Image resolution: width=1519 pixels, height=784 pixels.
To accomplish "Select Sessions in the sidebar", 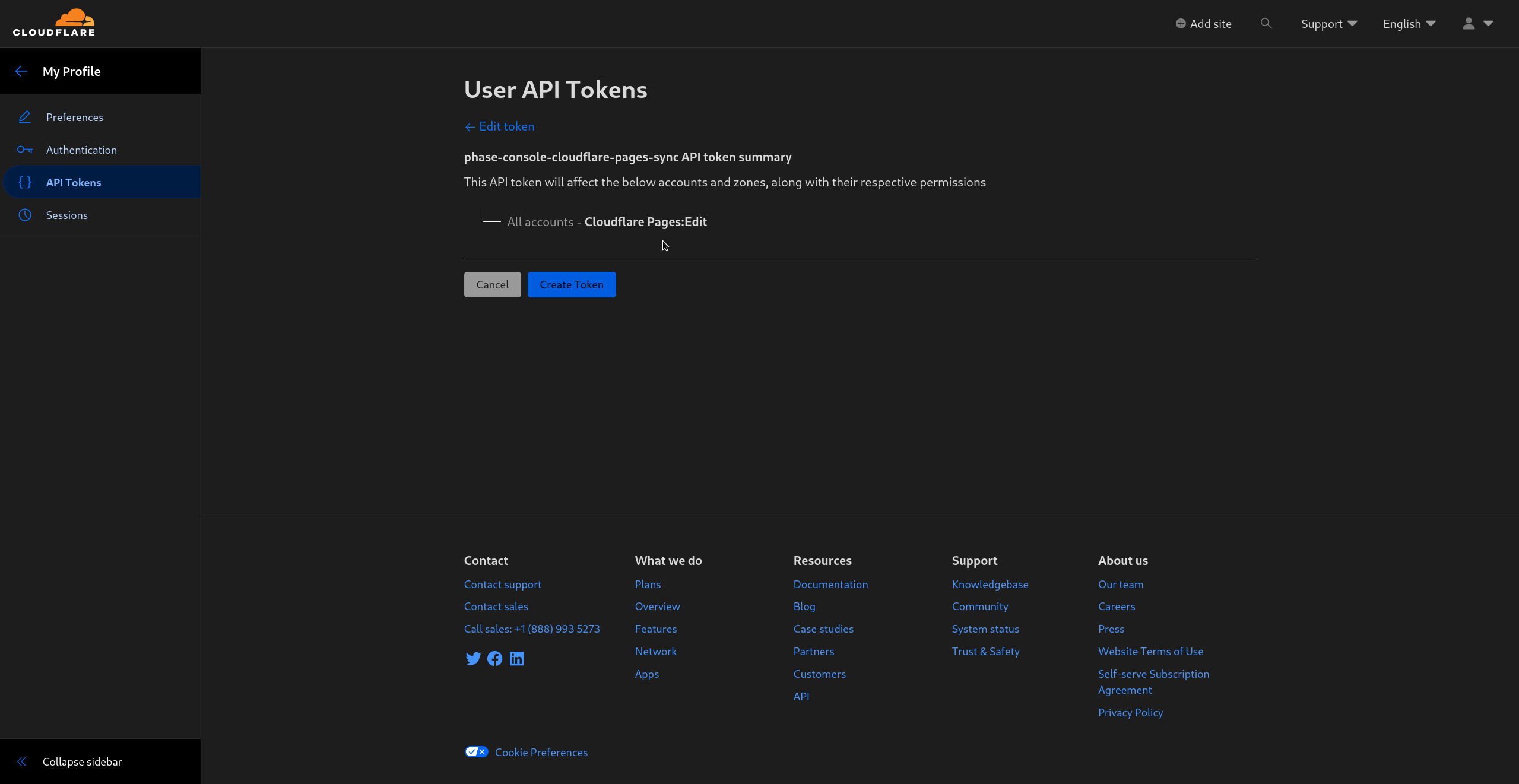I will pyautogui.click(x=67, y=215).
